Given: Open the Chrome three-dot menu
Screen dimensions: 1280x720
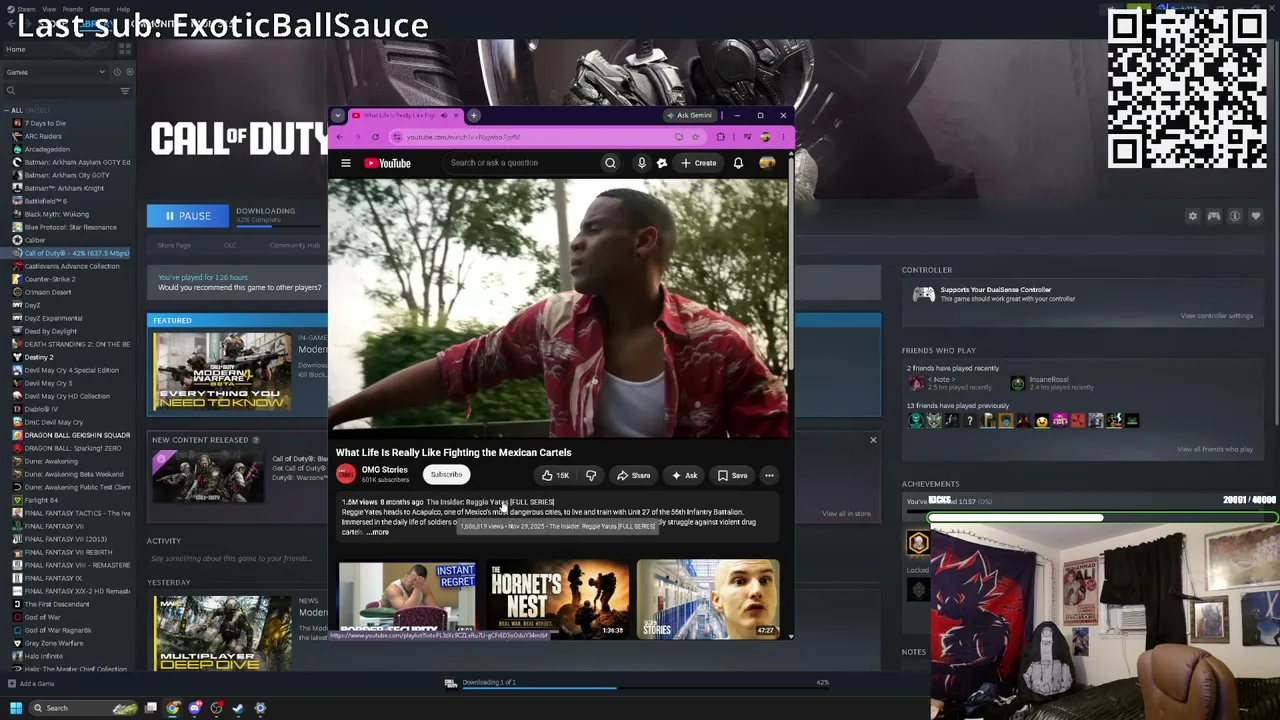Looking at the screenshot, I should pos(784,137).
